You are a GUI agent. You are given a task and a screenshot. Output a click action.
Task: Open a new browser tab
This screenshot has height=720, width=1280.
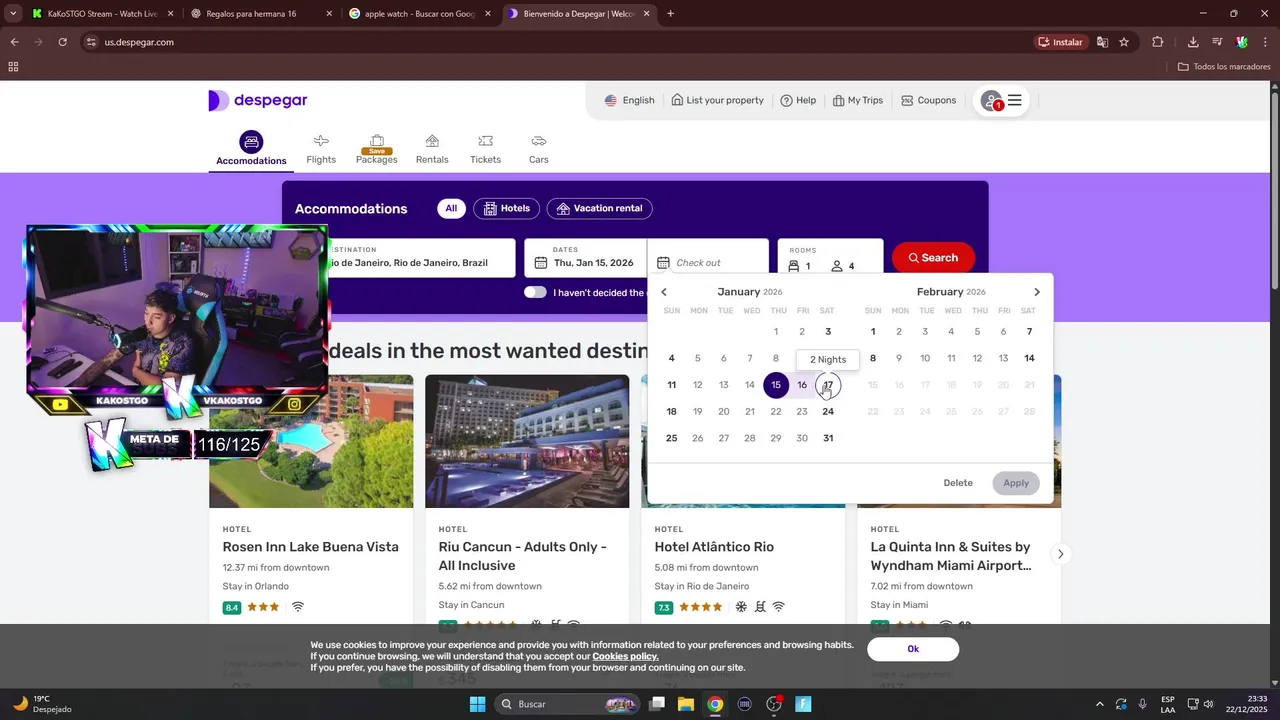pyautogui.click(x=670, y=14)
